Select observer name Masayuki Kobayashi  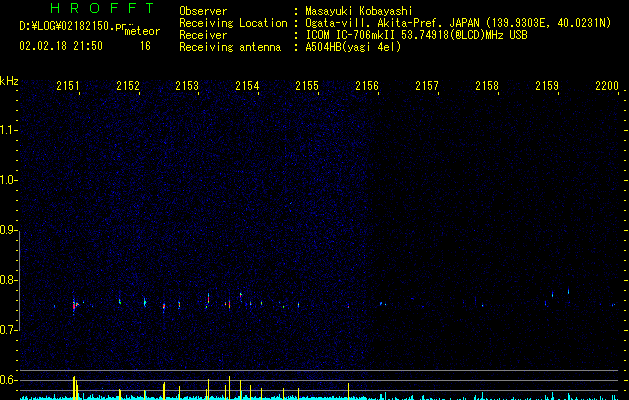coord(359,11)
